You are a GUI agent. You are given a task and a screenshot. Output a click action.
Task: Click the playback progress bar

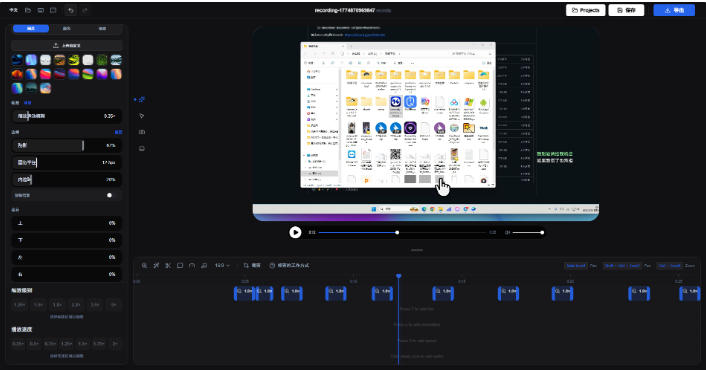tap(403, 232)
